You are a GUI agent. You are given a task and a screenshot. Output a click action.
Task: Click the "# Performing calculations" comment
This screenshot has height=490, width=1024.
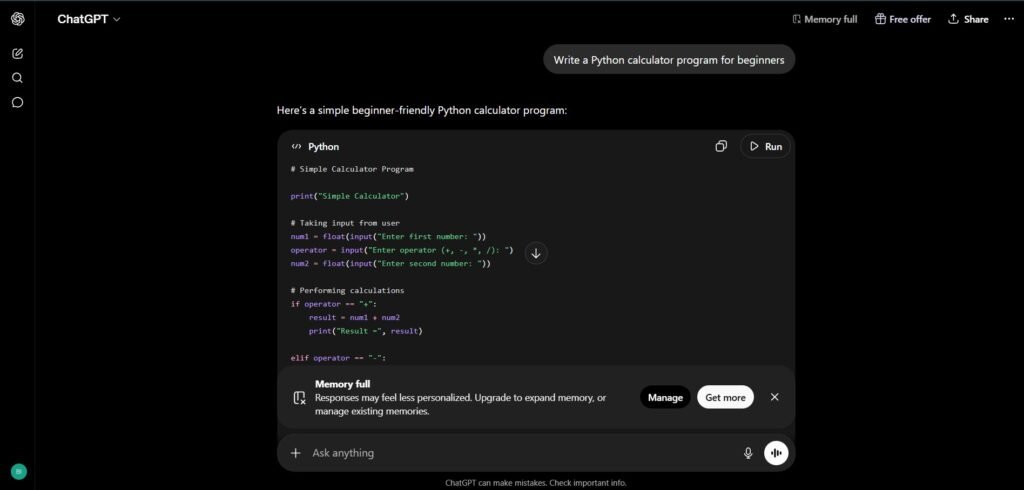(347, 290)
